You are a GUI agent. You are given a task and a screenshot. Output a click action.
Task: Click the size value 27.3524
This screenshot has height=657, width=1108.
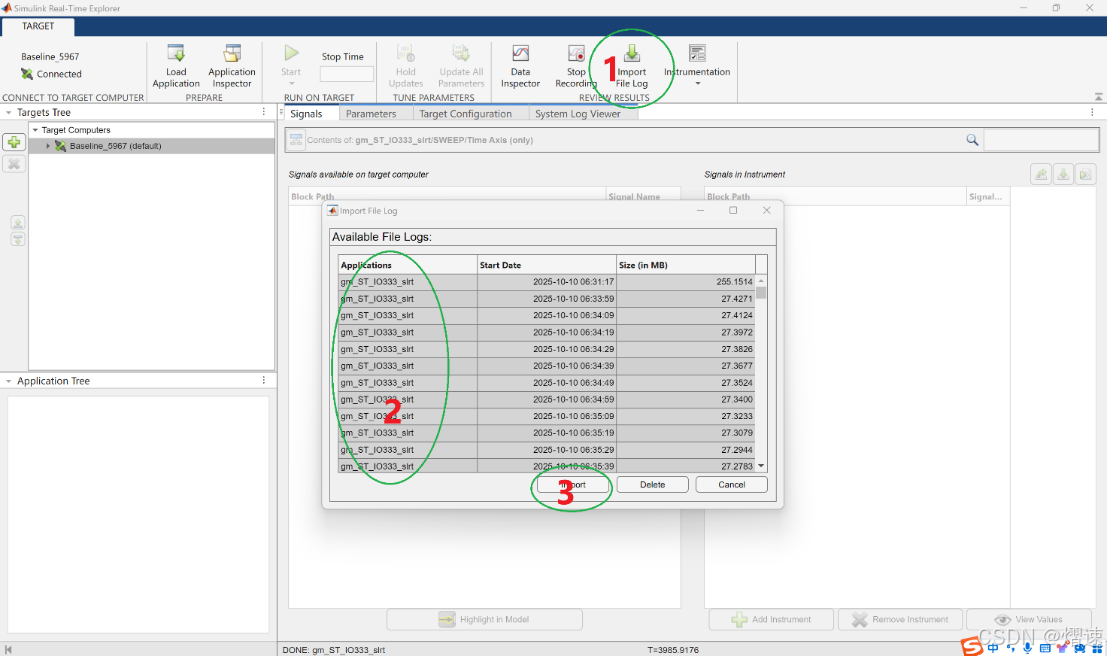pyautogui.click(x=737, y=383)
